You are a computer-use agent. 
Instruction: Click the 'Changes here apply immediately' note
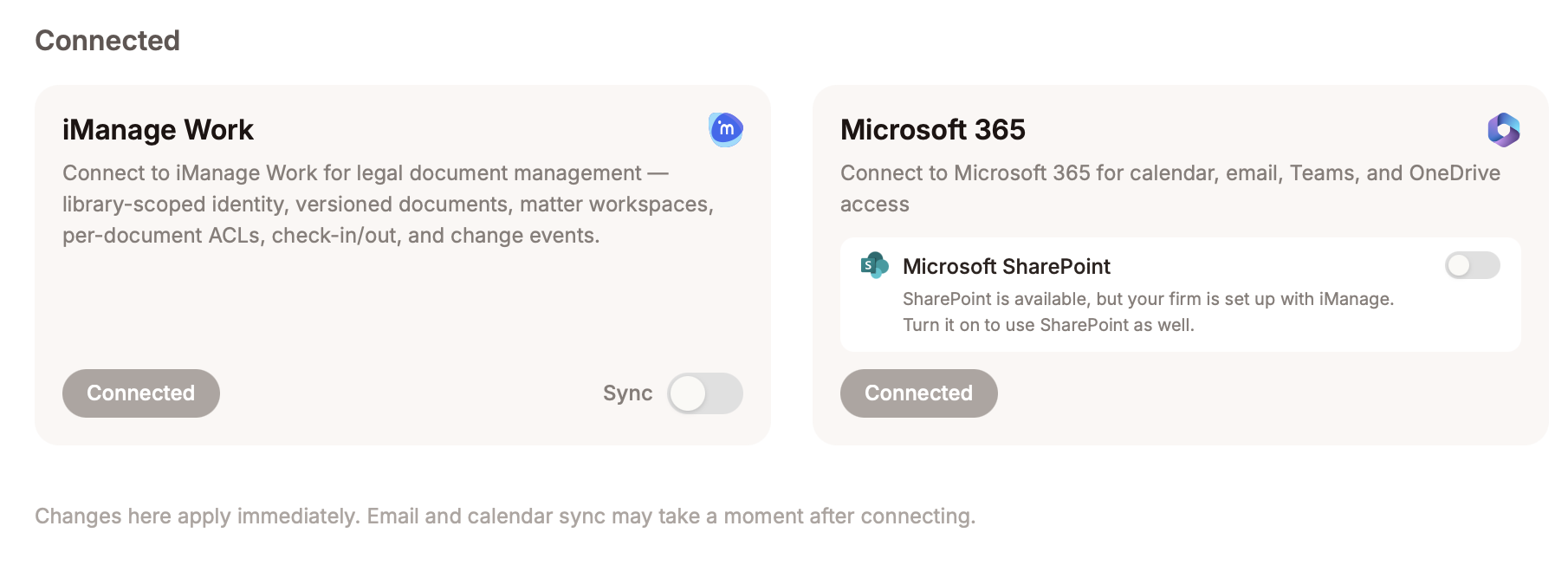(505, 516)
